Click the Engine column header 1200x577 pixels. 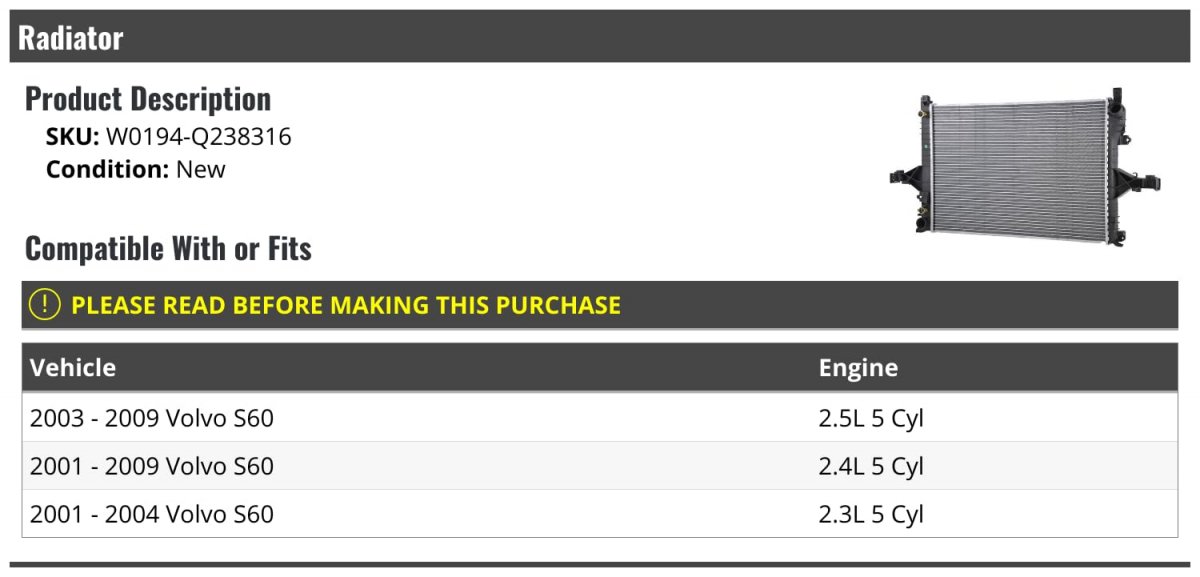pyautogui.click(x=858, y=367)
